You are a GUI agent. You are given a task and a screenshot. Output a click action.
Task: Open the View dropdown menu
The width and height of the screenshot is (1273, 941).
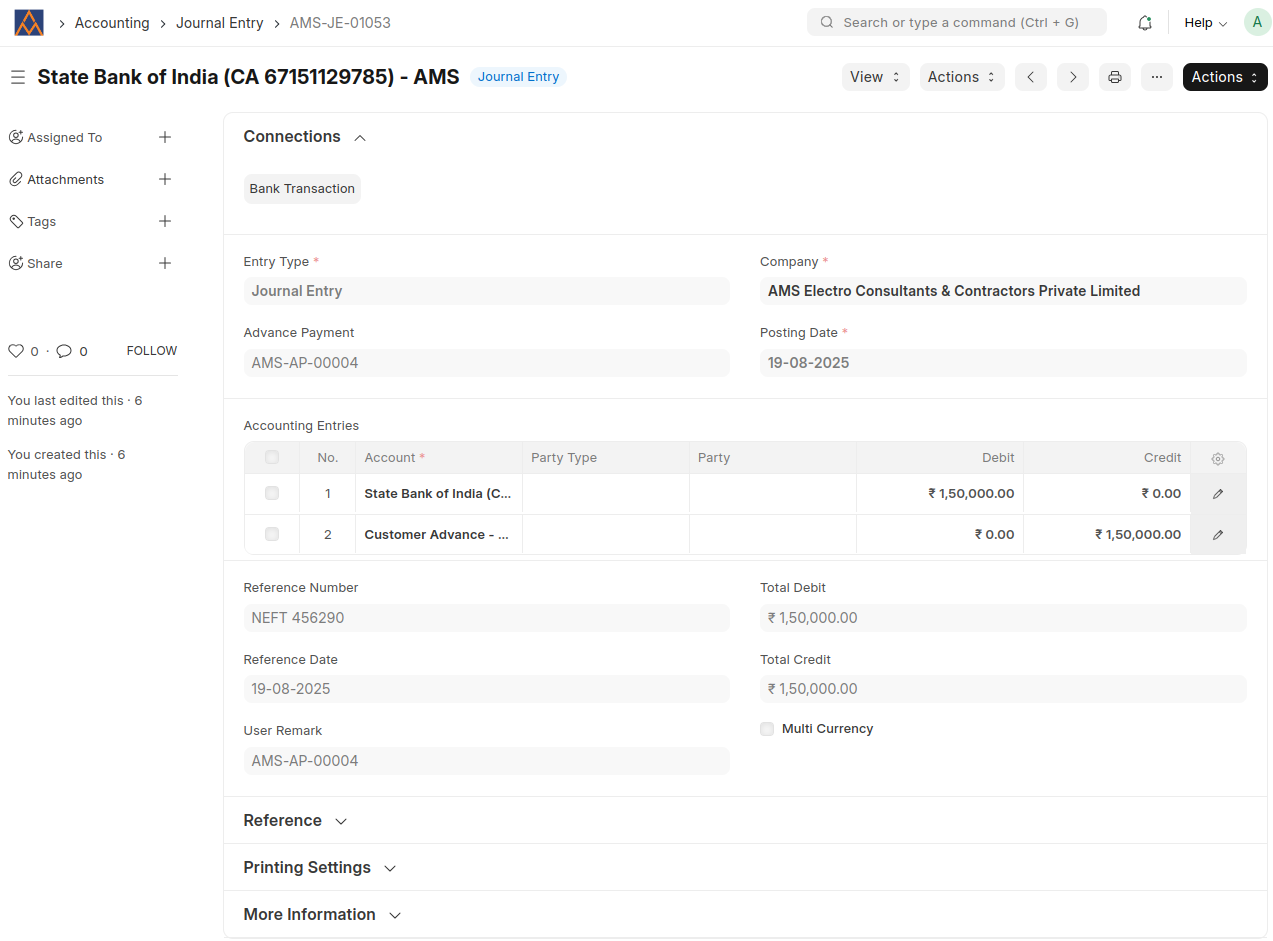[875, 77]
